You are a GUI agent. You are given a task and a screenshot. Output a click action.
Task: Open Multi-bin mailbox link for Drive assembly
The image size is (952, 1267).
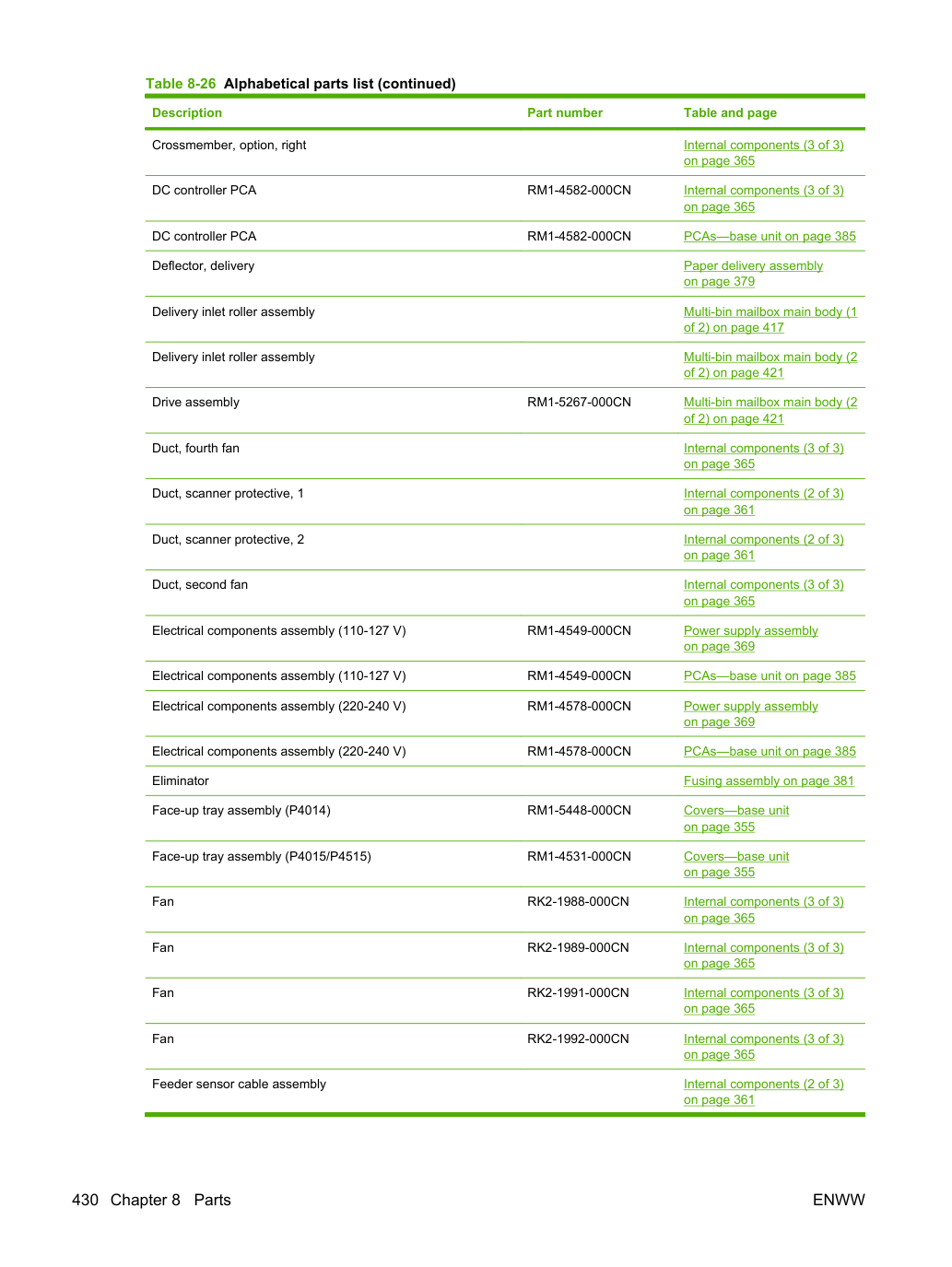point(770,410)
